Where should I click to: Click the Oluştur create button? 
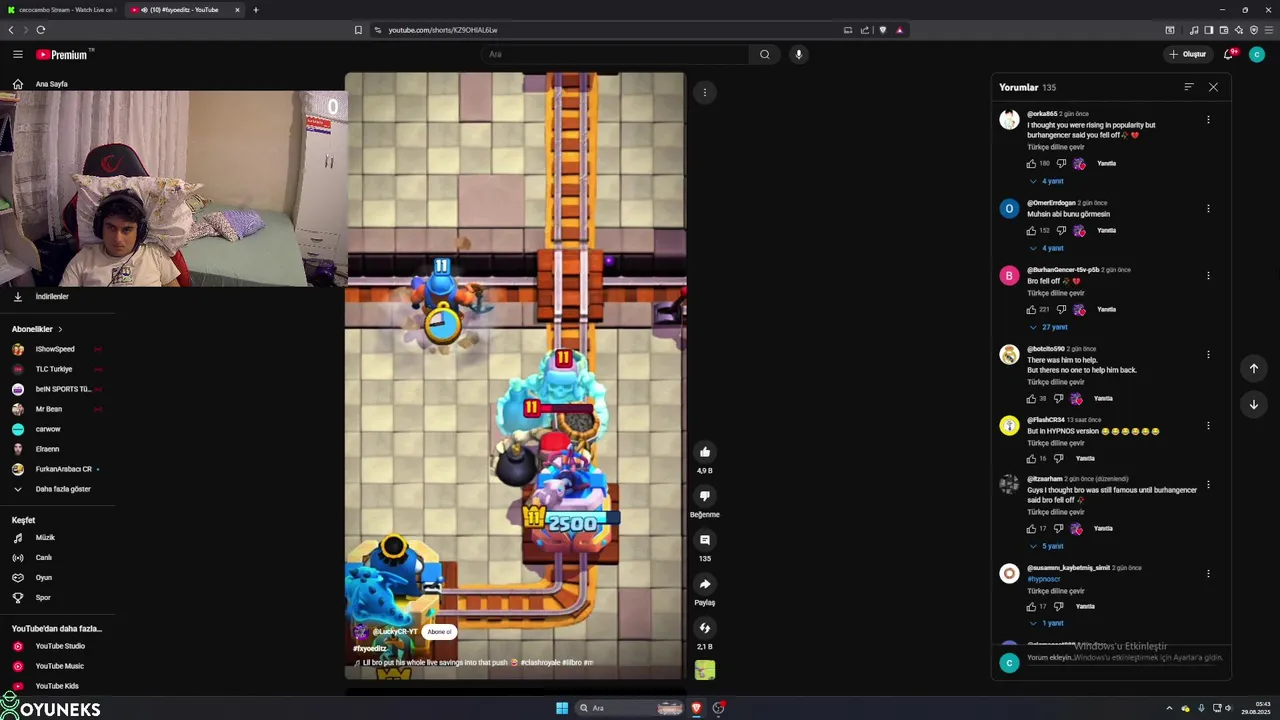click(x=1188, y=54)
